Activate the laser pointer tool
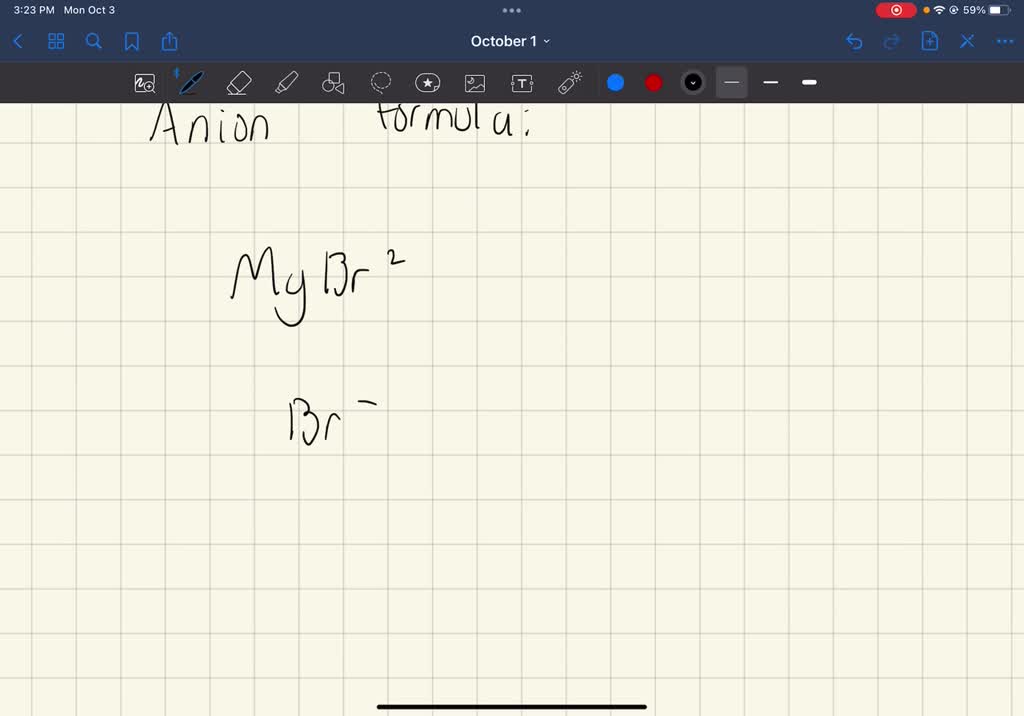 tap(569, 82)
